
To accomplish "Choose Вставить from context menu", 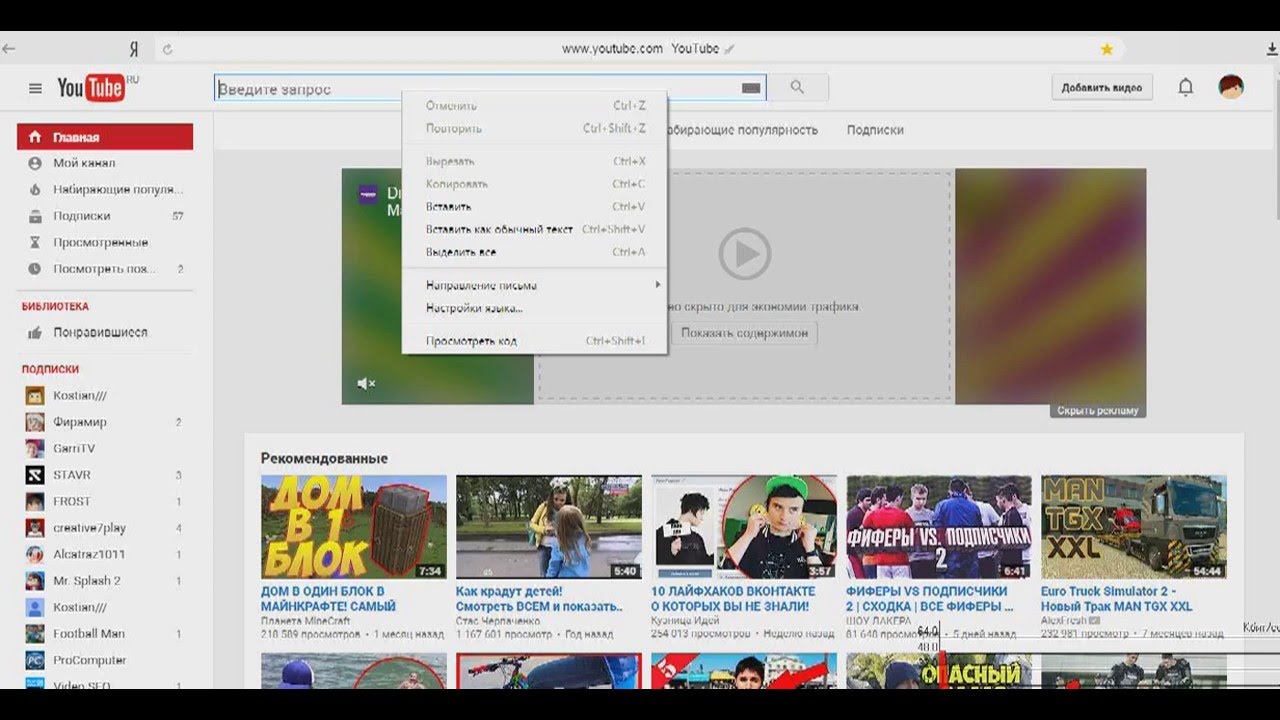I will (535, 207).
